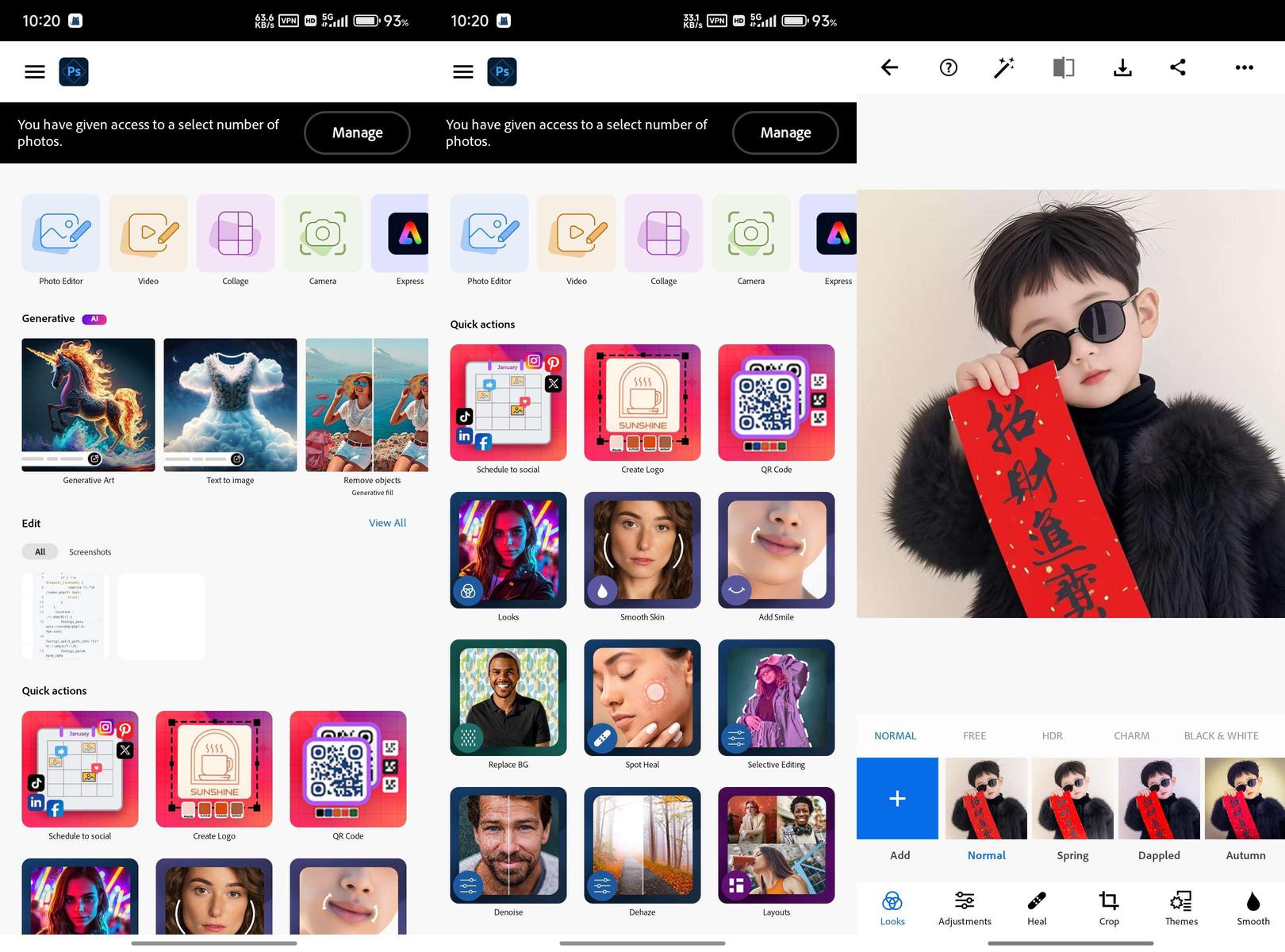
Task: Apply the Autumn look thumbnail
Action: [x=1245, y=798]
